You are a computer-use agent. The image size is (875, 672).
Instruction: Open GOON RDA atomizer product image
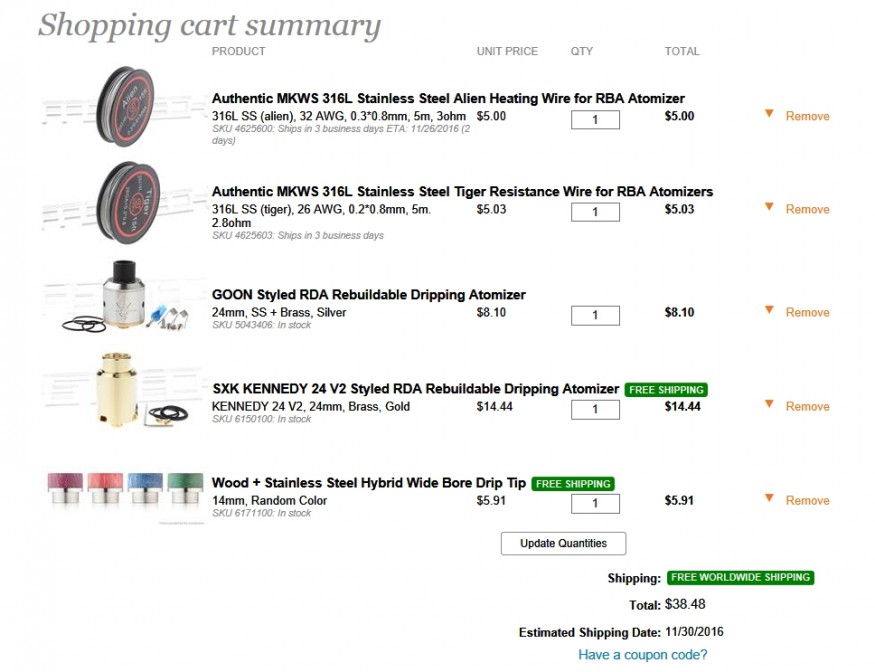click(x=125, y=298)
